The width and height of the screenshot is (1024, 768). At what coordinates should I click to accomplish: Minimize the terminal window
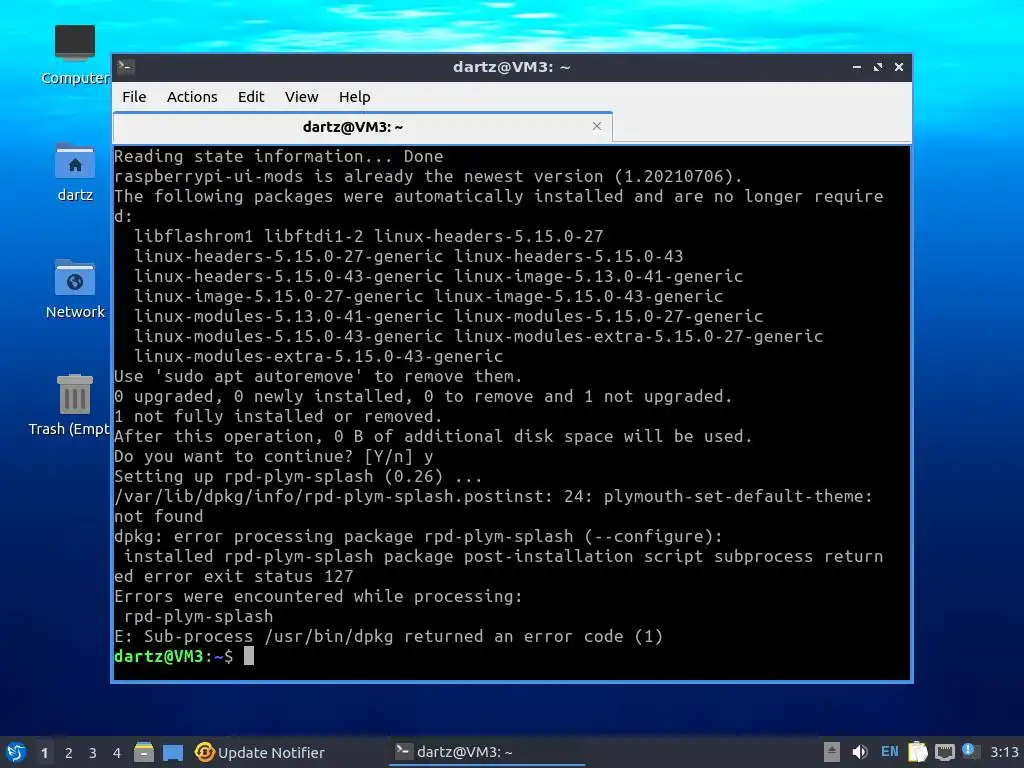click(x=857, y=67)
